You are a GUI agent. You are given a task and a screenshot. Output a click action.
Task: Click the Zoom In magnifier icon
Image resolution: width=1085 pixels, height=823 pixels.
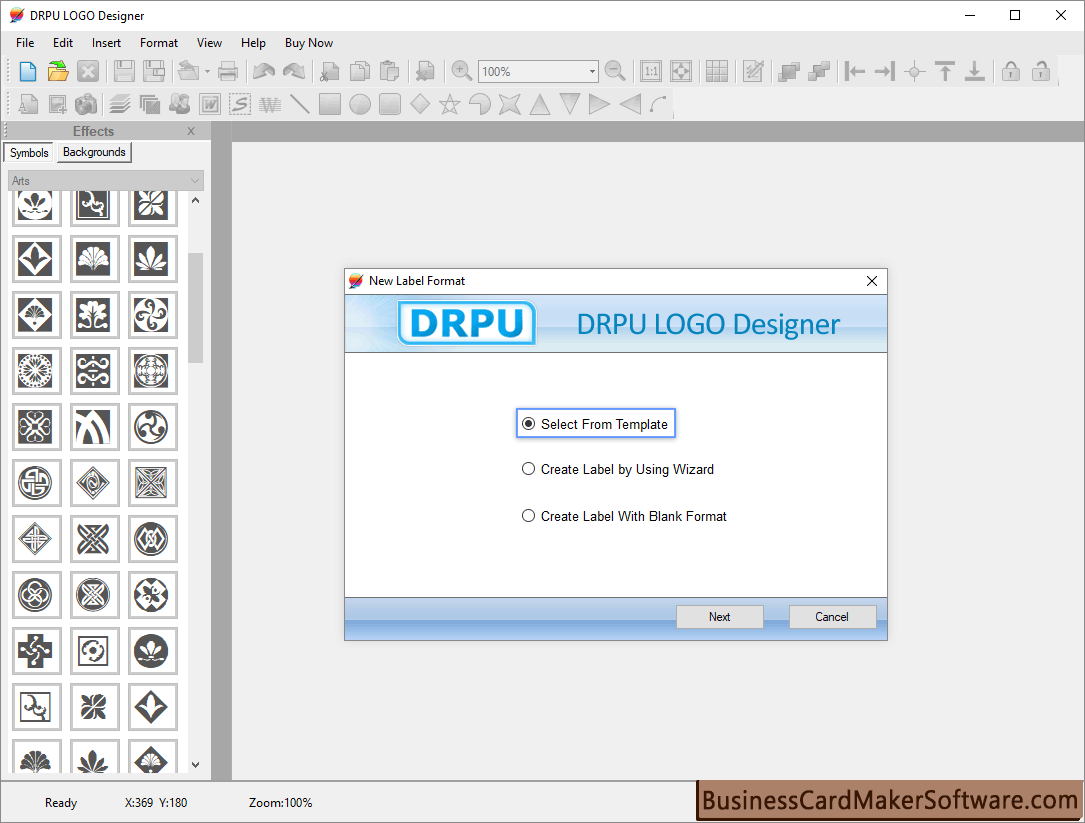point(462,71)
